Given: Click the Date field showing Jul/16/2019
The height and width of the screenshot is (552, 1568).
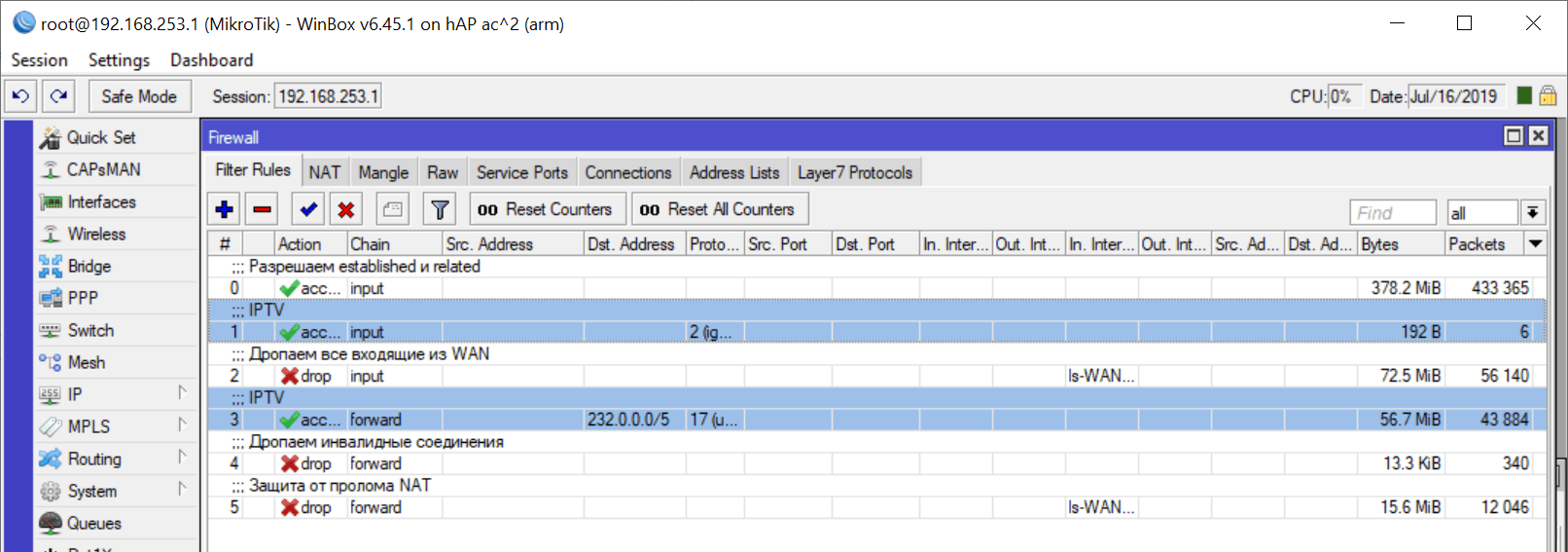Looking at the screenshot, I should pyautogui.click(x=1456, y=96).
